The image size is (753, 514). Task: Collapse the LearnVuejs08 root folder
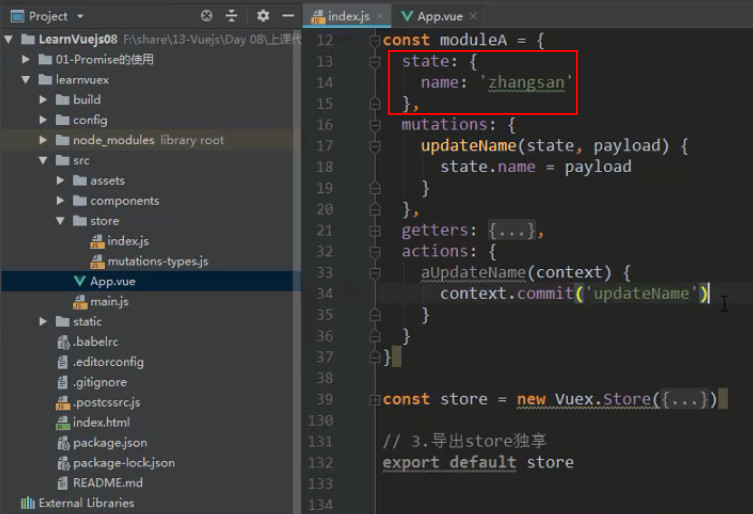tap(9, 39)
